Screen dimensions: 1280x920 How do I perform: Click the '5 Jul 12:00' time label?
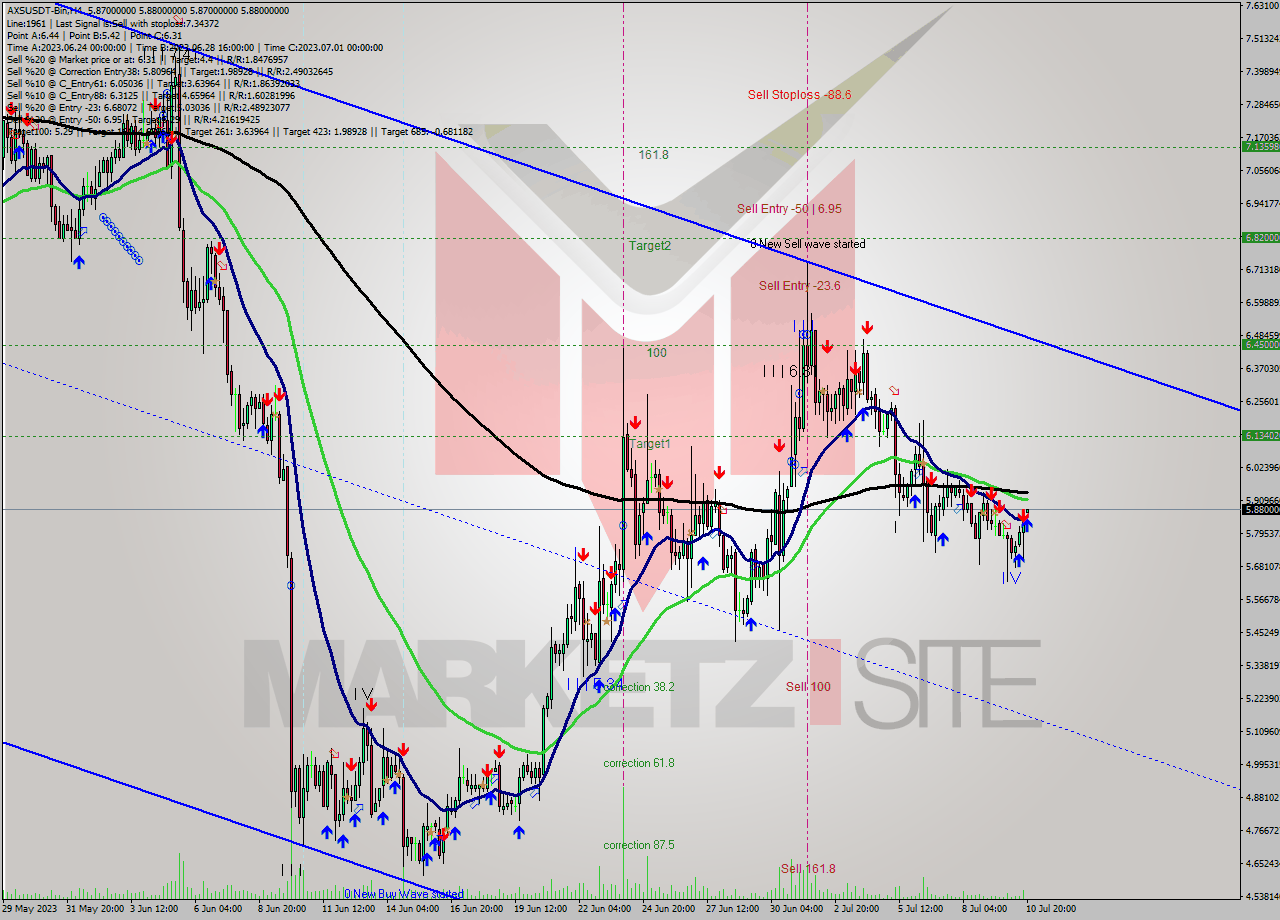coord(920,909)
